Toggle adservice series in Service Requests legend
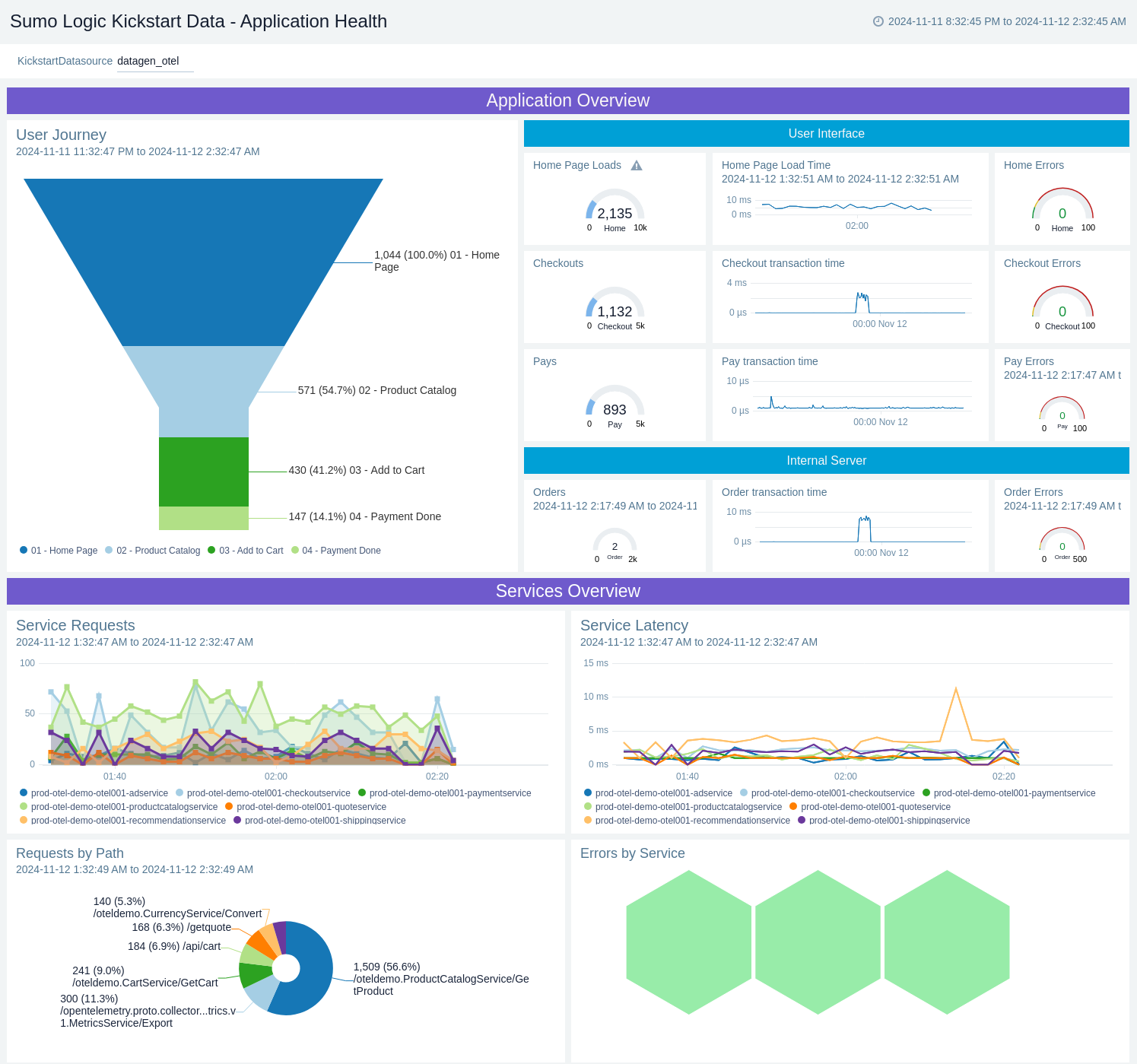Viewport: 1137px width, 1064px height. tap(94, 793)
